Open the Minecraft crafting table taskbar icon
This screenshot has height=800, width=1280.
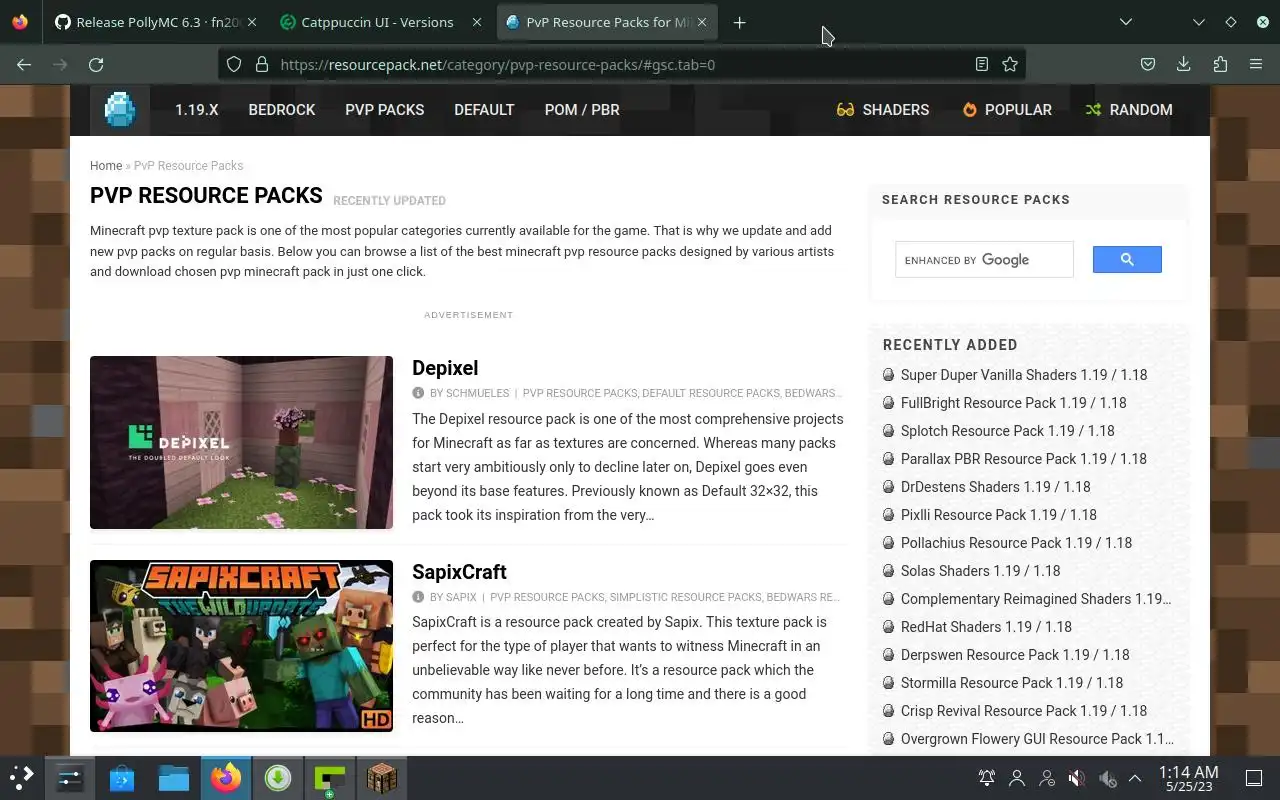point(382,777)
